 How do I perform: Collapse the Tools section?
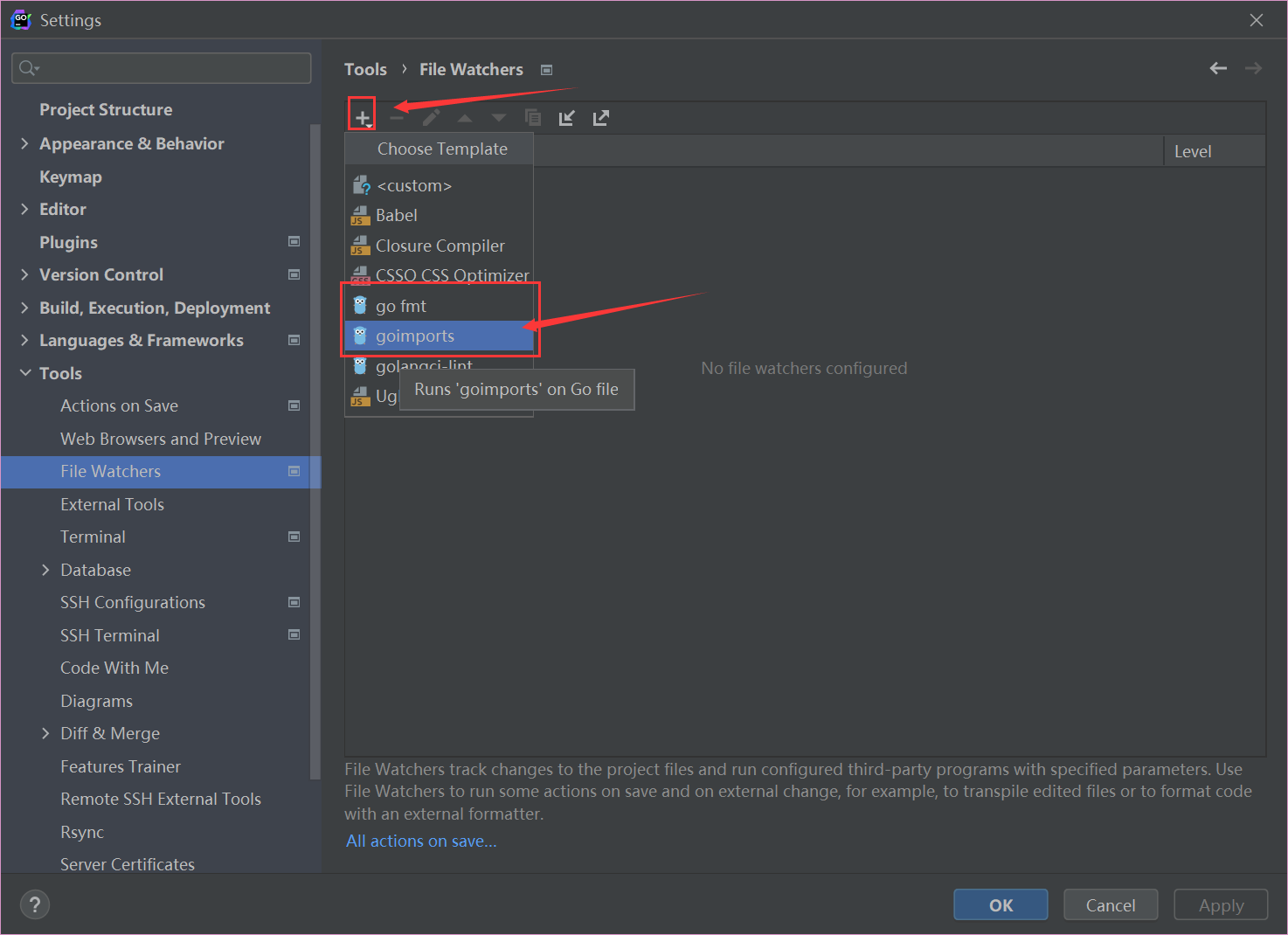pyautogui.click(x=24, y=373)
